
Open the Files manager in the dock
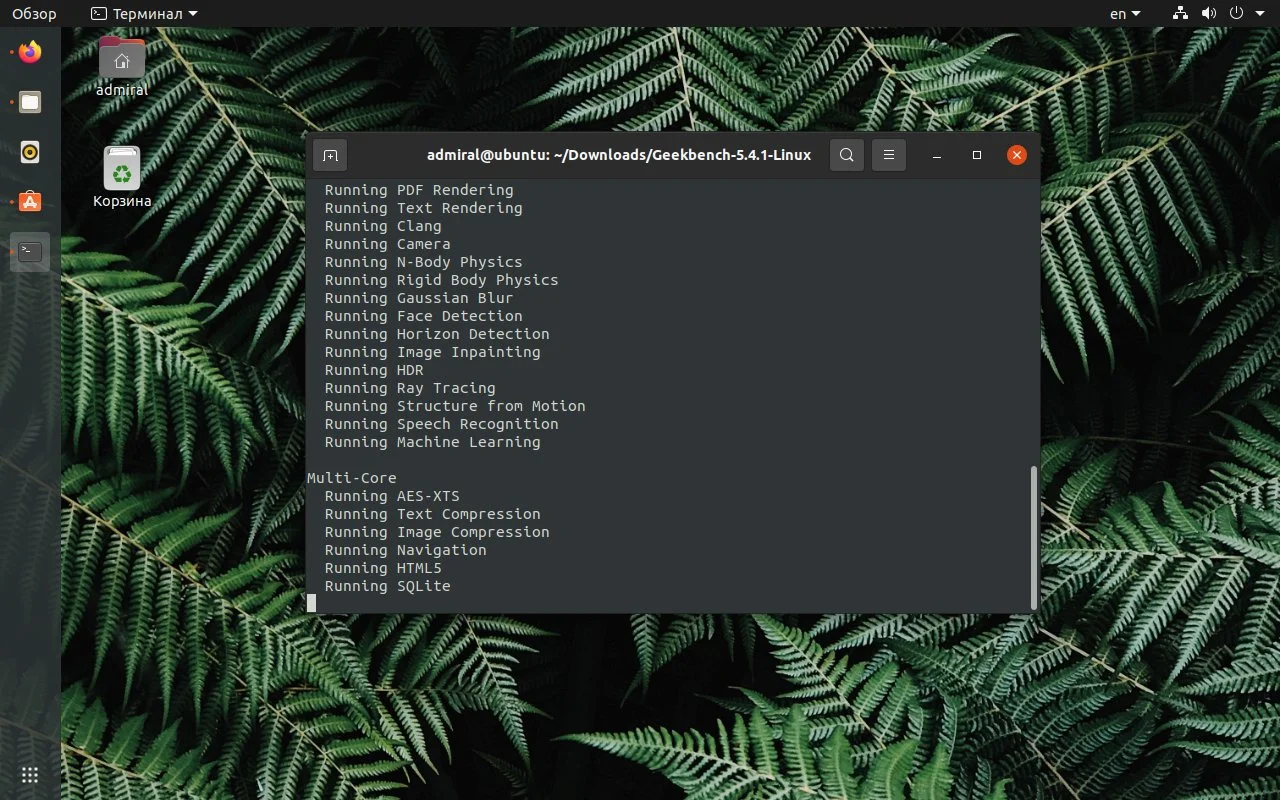30,102
